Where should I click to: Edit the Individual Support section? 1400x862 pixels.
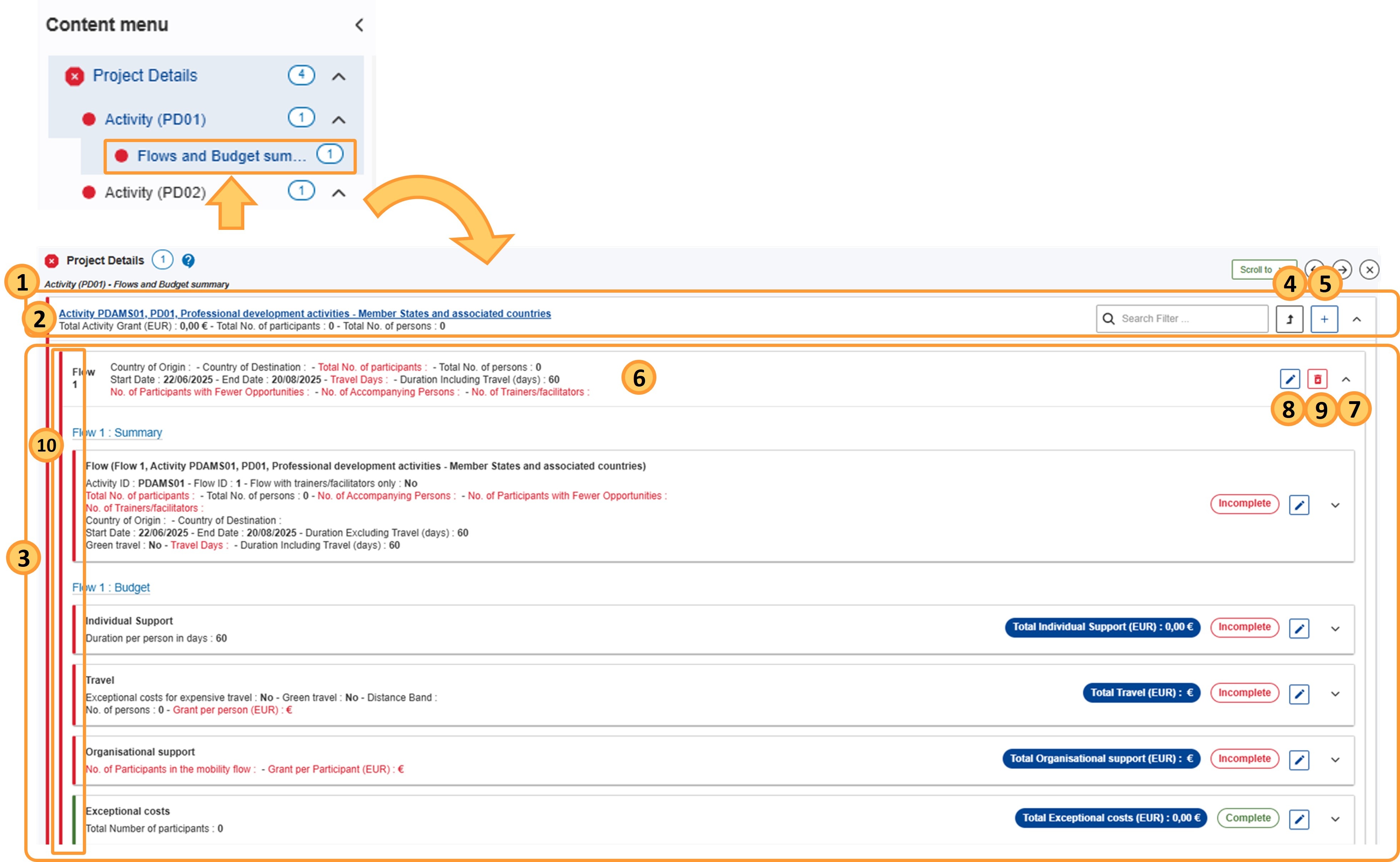(1299, 629)
